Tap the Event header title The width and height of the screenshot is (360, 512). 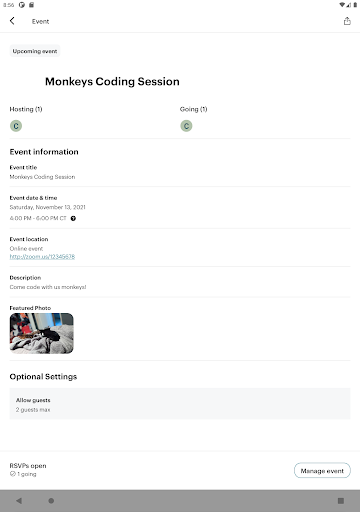point(40,21)
